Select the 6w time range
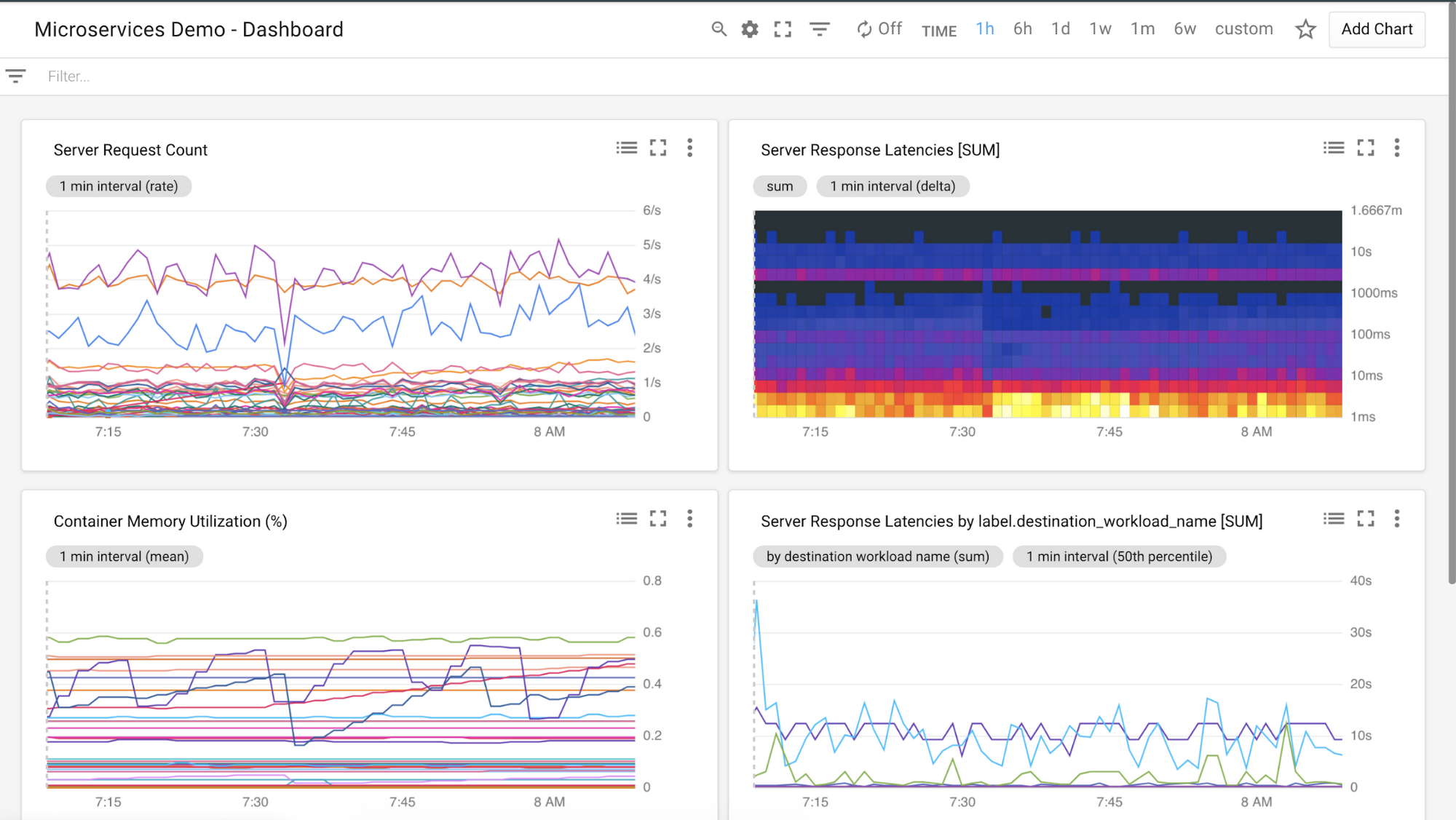This screenshot has width=1456, height=820. [x=1184, y=29]
